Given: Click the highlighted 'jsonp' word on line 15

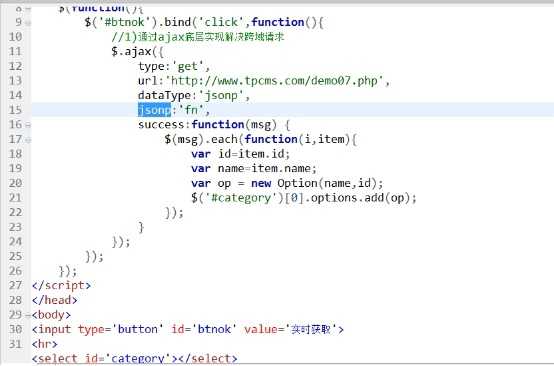Looking at the screenshot, I should tap(154, 110).
